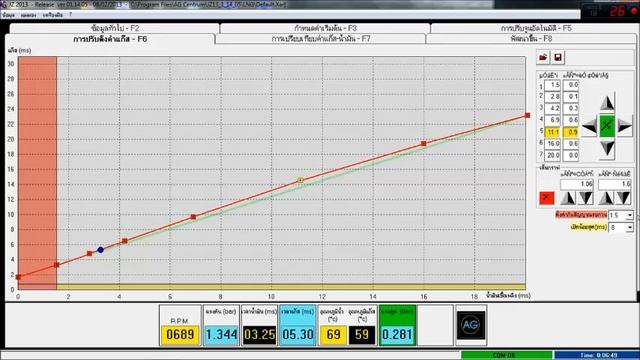Switch to the F7 tab

[321, 39]
